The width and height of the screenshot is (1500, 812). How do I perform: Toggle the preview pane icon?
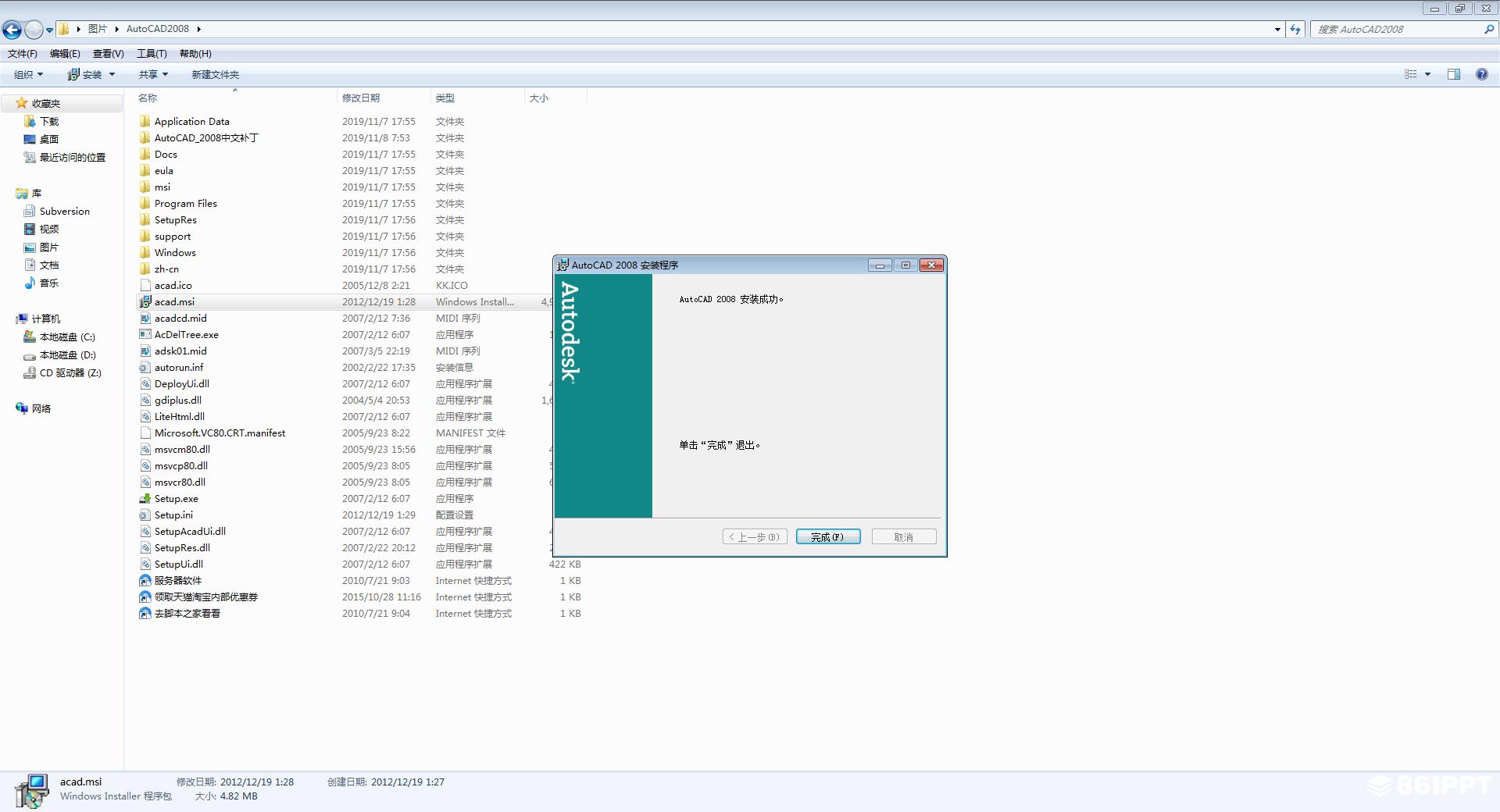(x=1454, y=74)
